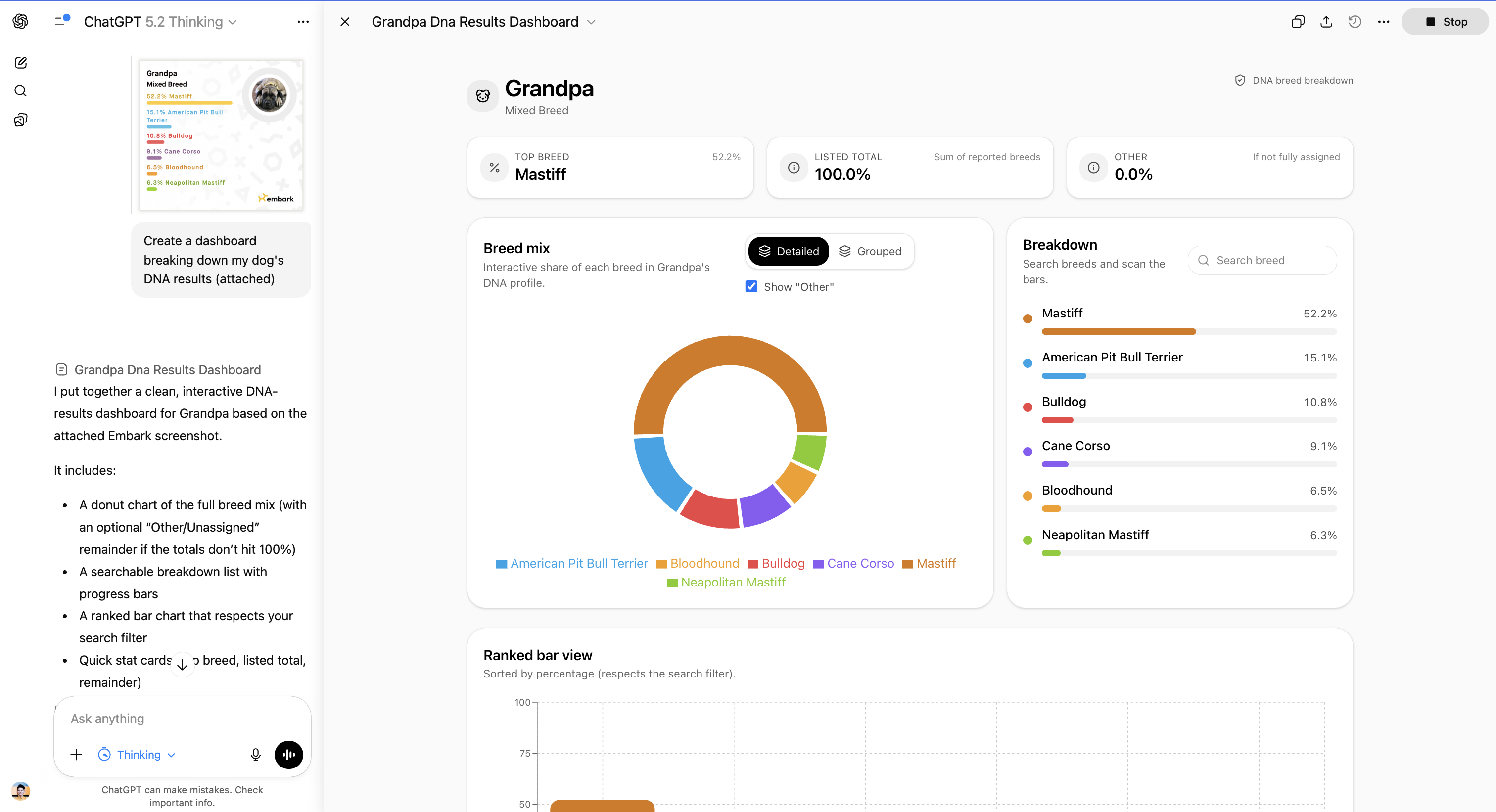Open the GPTs library icon in sidebar
1496x812 pixels.
pos(20,119)
